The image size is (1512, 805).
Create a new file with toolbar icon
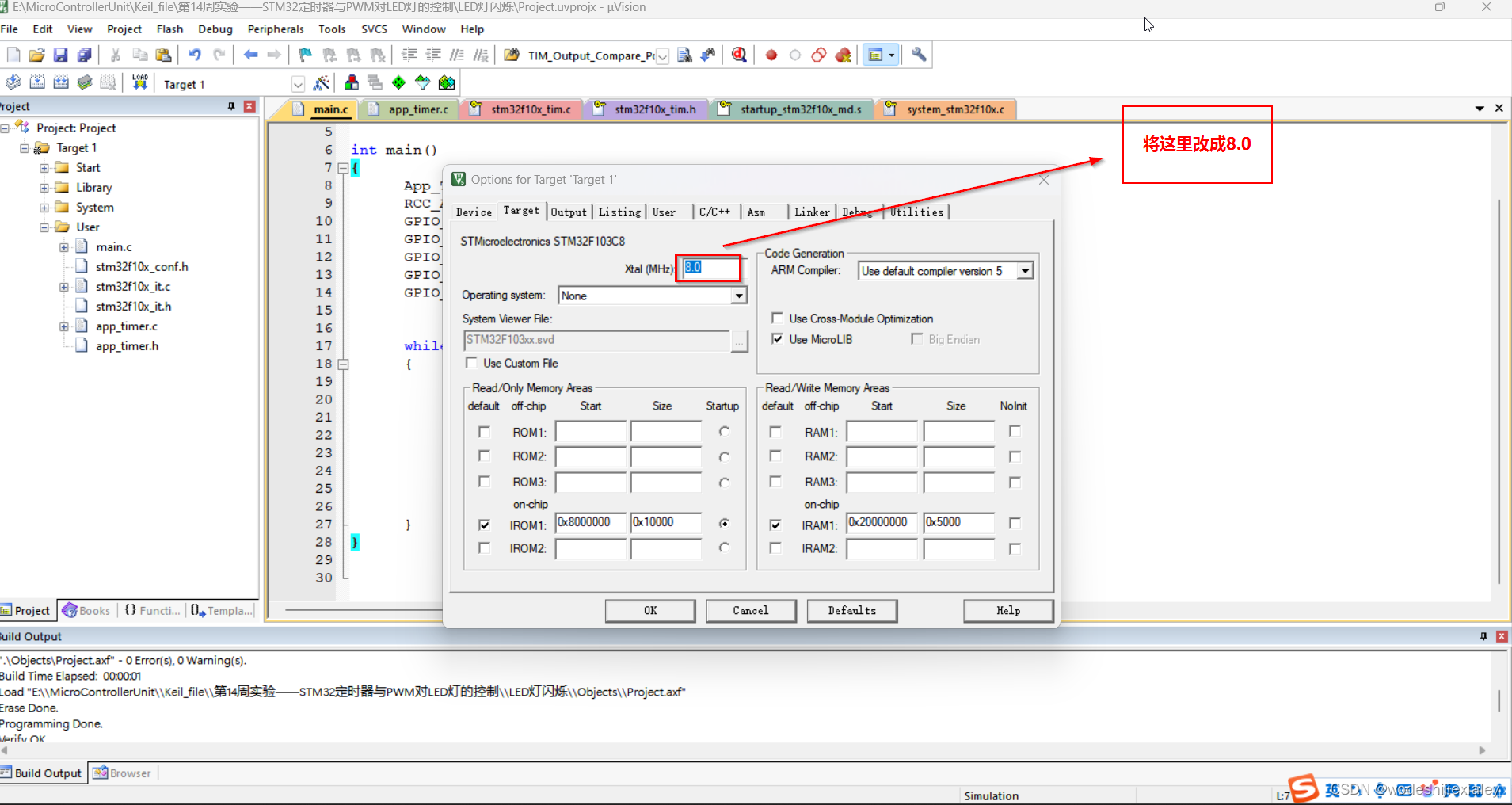[x=13, y=55]
